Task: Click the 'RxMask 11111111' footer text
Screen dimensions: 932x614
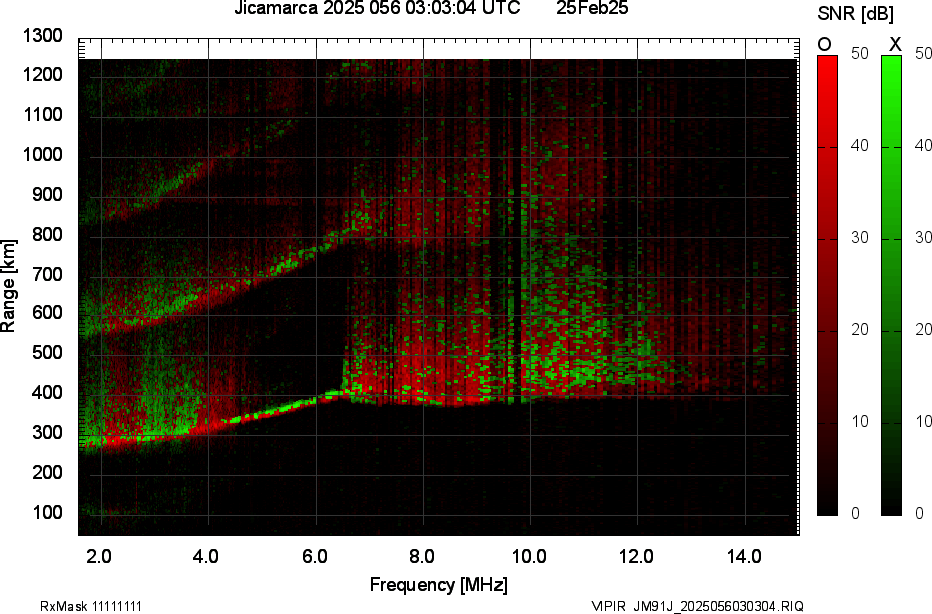Action: point(91,606)
